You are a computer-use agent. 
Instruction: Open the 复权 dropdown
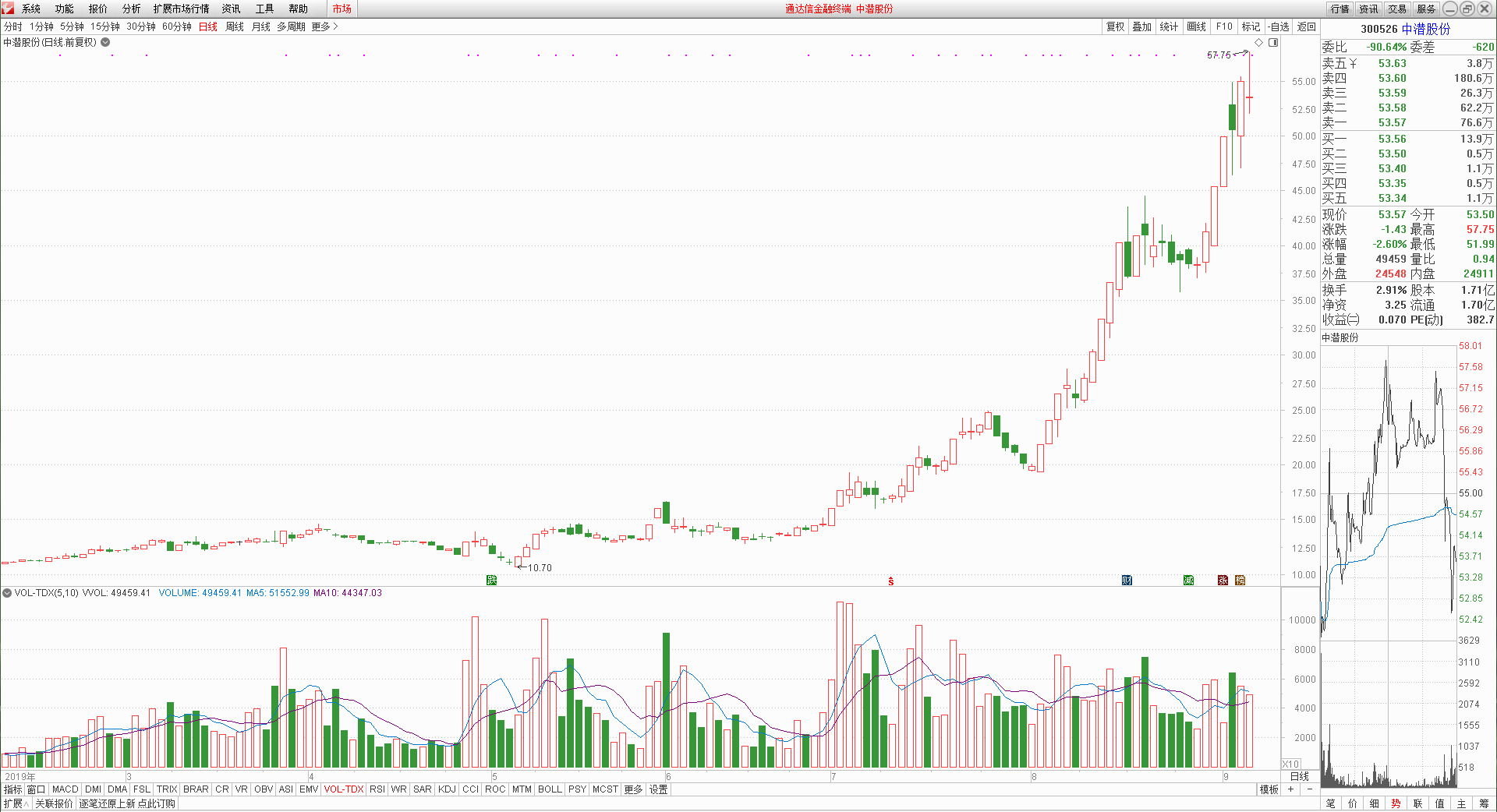pyautogui.click(x=1116, y=26)
